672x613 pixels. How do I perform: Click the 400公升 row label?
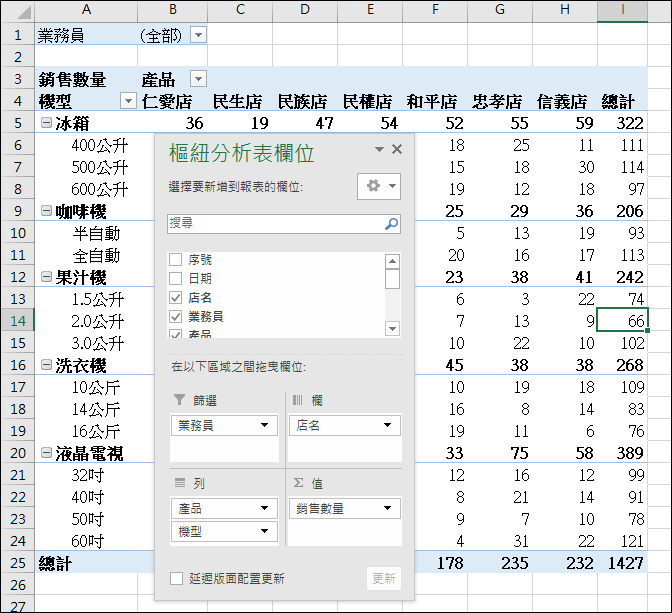[x=99, y=145]
